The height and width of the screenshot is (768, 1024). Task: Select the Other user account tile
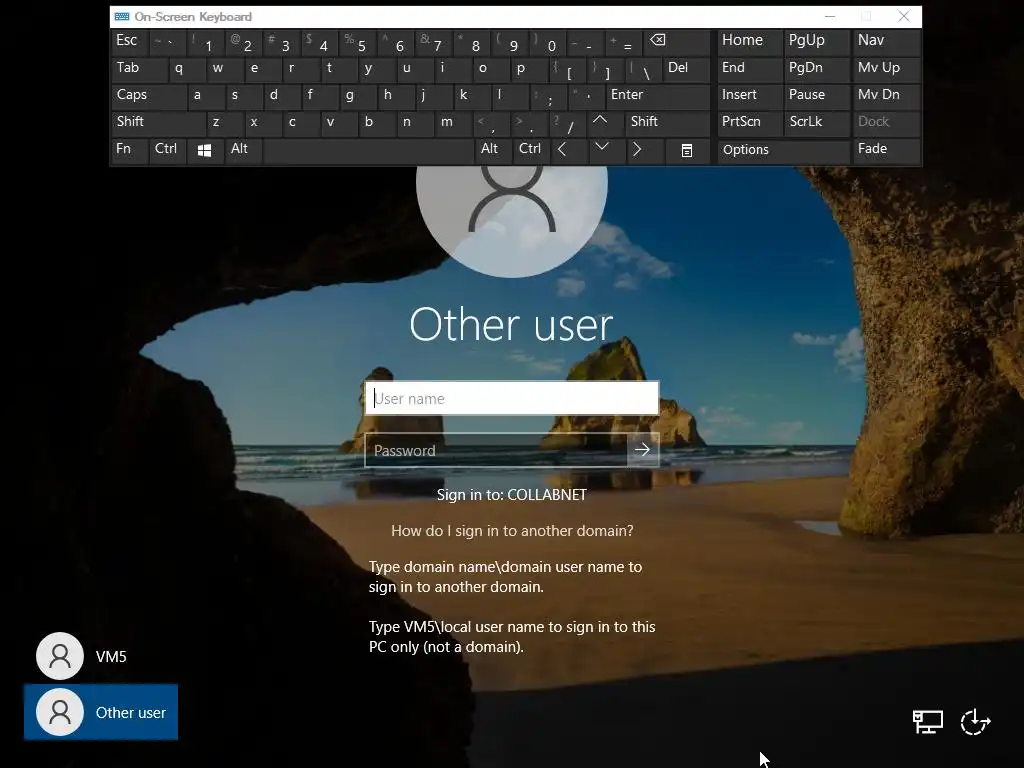click(x=101, y=712)
